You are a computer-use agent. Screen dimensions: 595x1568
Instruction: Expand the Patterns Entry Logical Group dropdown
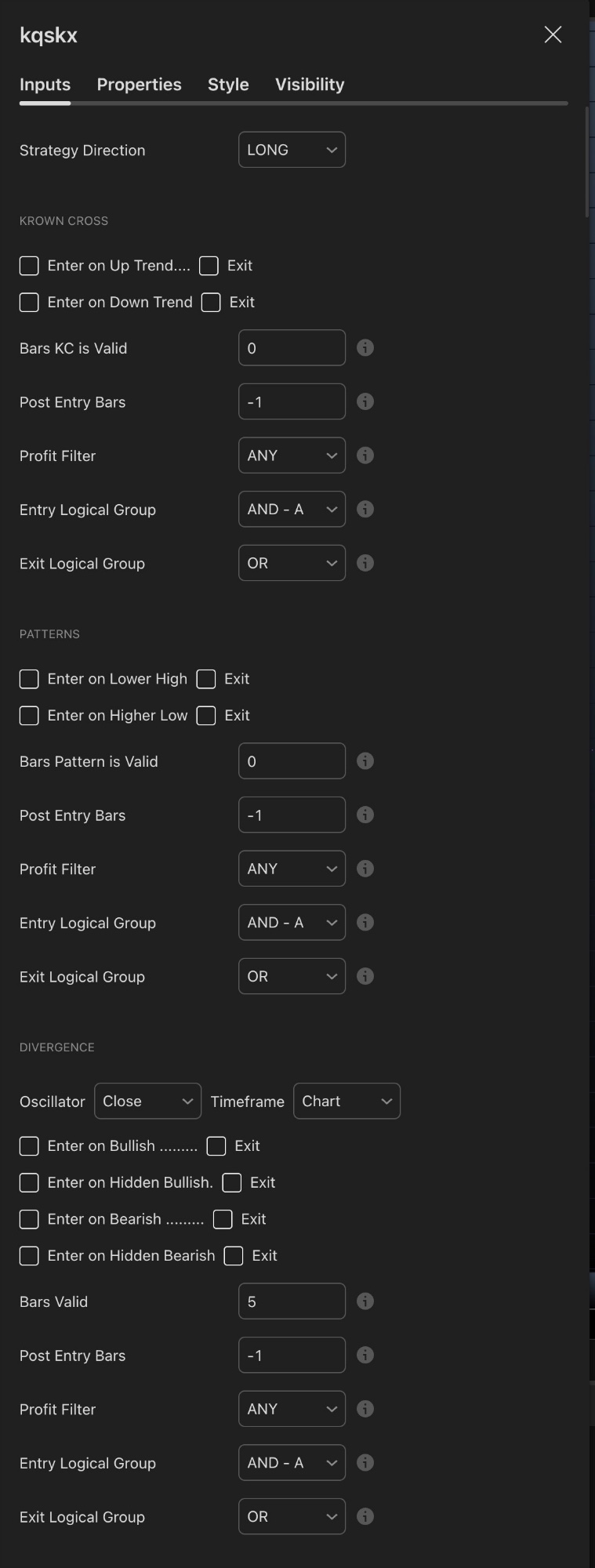click(292, 922)
